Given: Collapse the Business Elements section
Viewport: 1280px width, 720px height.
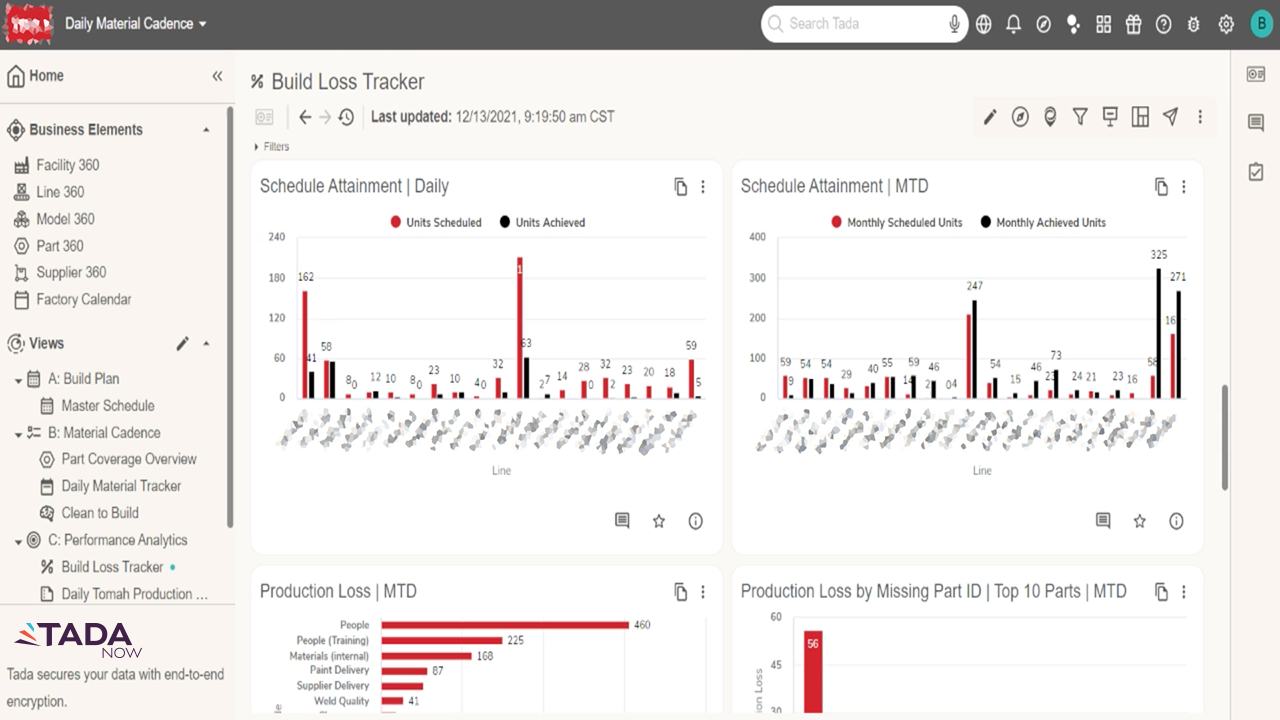Looking at the screenshot, I should click(206, 130).
